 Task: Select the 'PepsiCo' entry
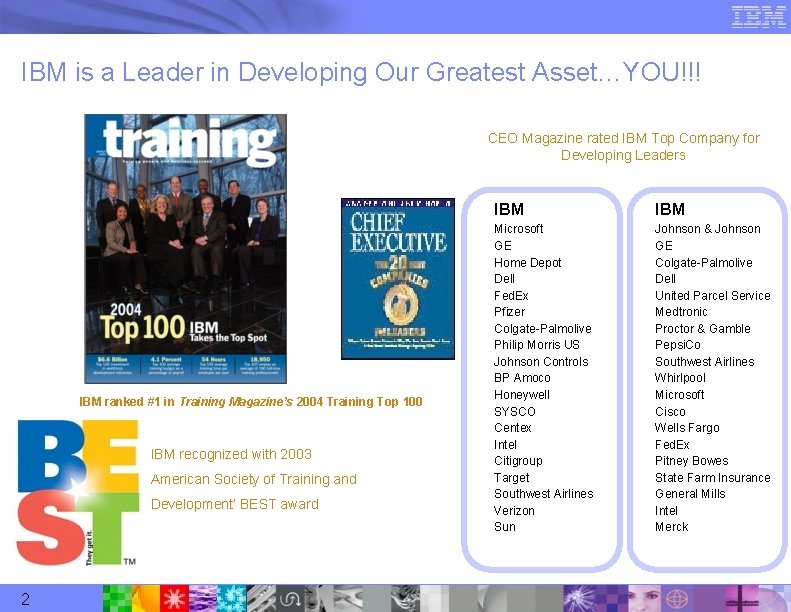[x=677, y=345]
